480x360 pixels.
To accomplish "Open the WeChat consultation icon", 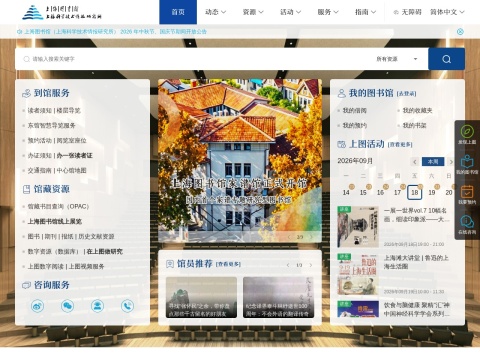I will [67, 306].
